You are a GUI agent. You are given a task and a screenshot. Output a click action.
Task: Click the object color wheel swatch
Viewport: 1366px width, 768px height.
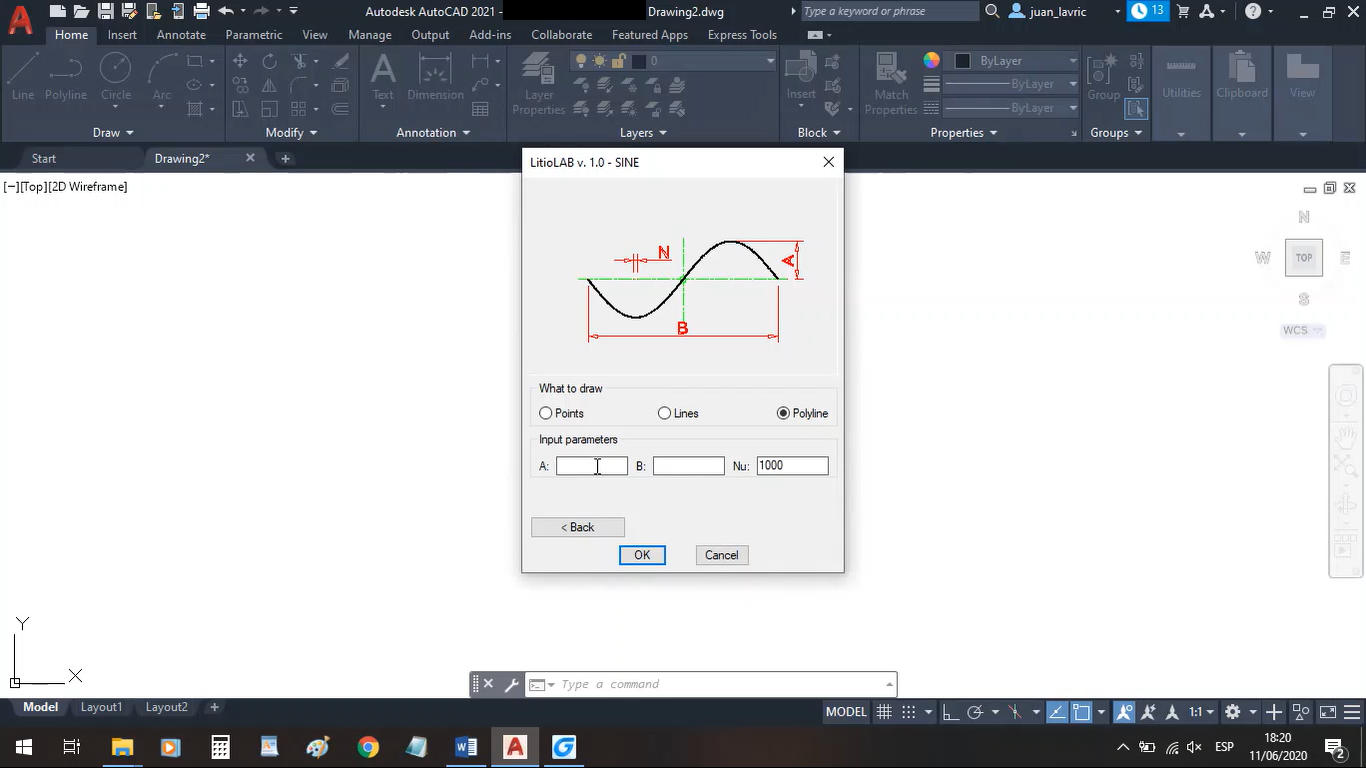coord(932,61)
